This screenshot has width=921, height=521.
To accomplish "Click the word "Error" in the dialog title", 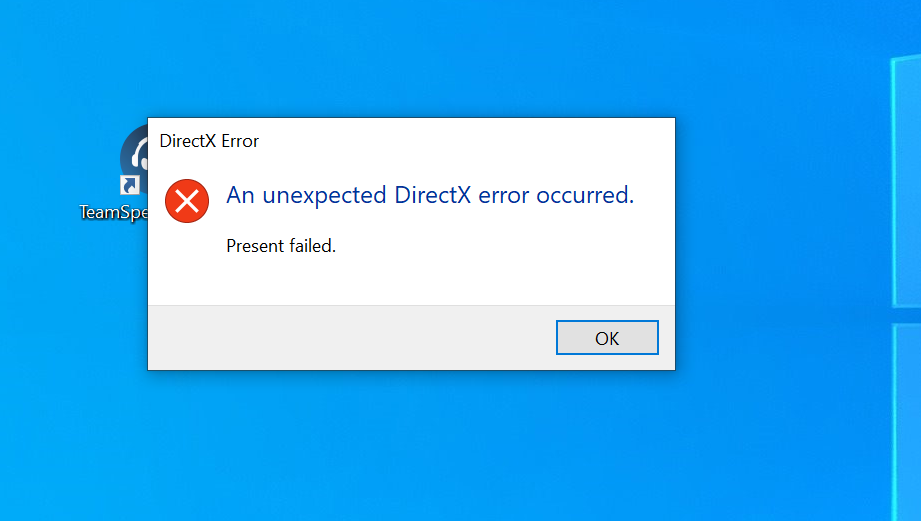I will click(240, 141).
